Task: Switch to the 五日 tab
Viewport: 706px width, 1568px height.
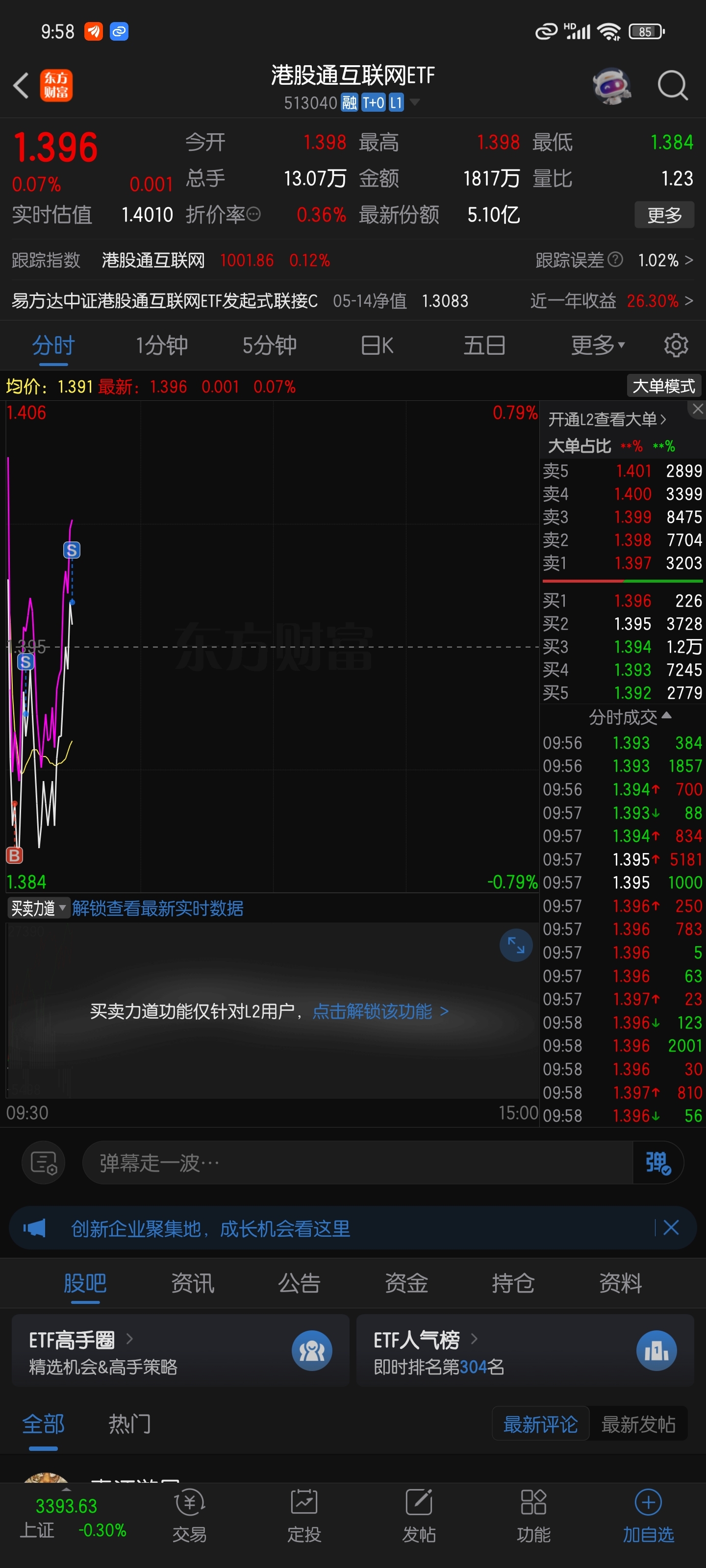Action: 484,345
